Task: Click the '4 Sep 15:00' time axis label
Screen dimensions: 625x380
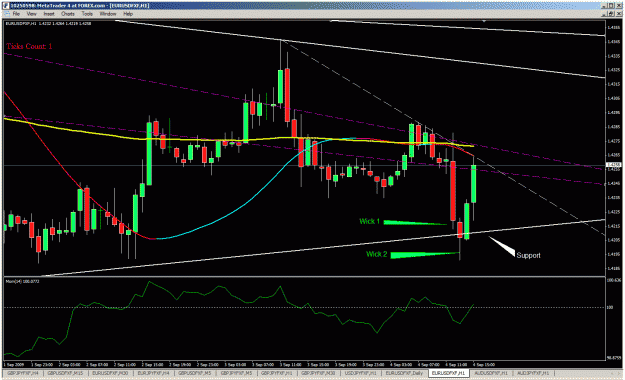Action: [483, 364]
